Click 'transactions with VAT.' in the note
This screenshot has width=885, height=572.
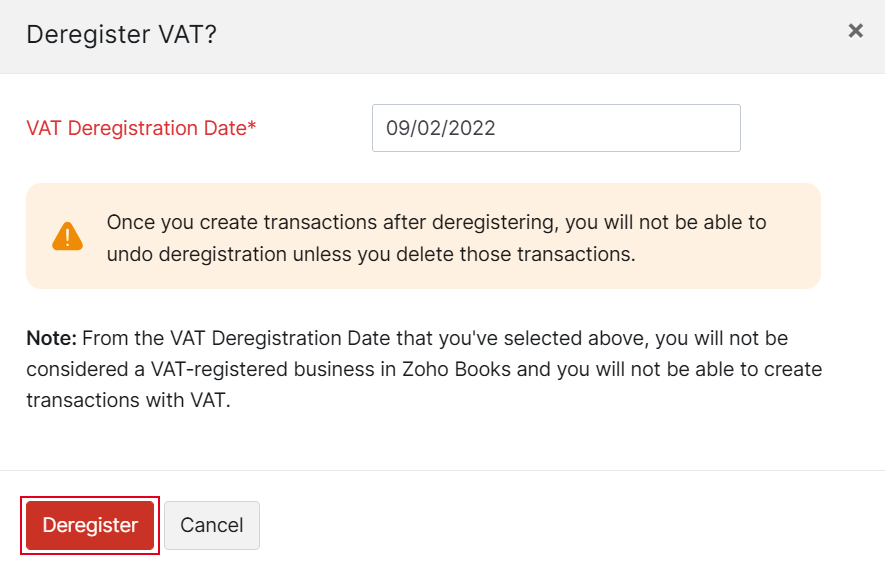point(128,400)
